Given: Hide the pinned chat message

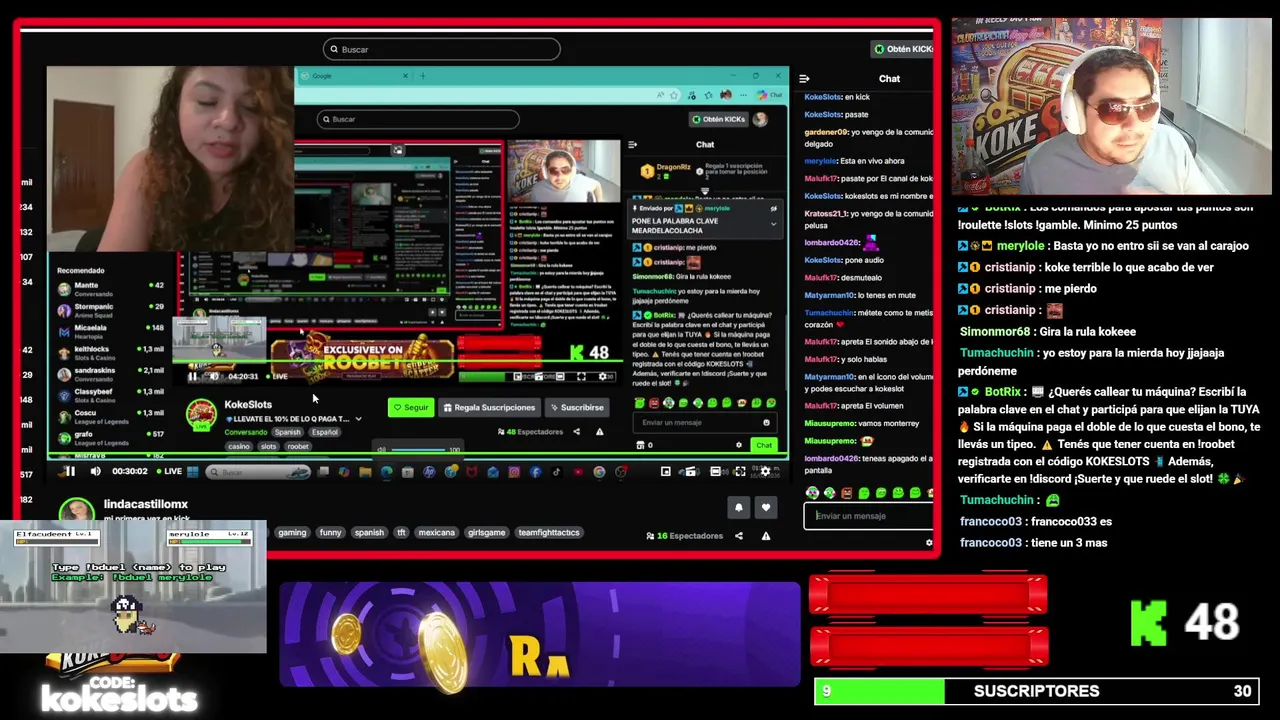Looking at the screenshot, I should click(x=773, y=209).
